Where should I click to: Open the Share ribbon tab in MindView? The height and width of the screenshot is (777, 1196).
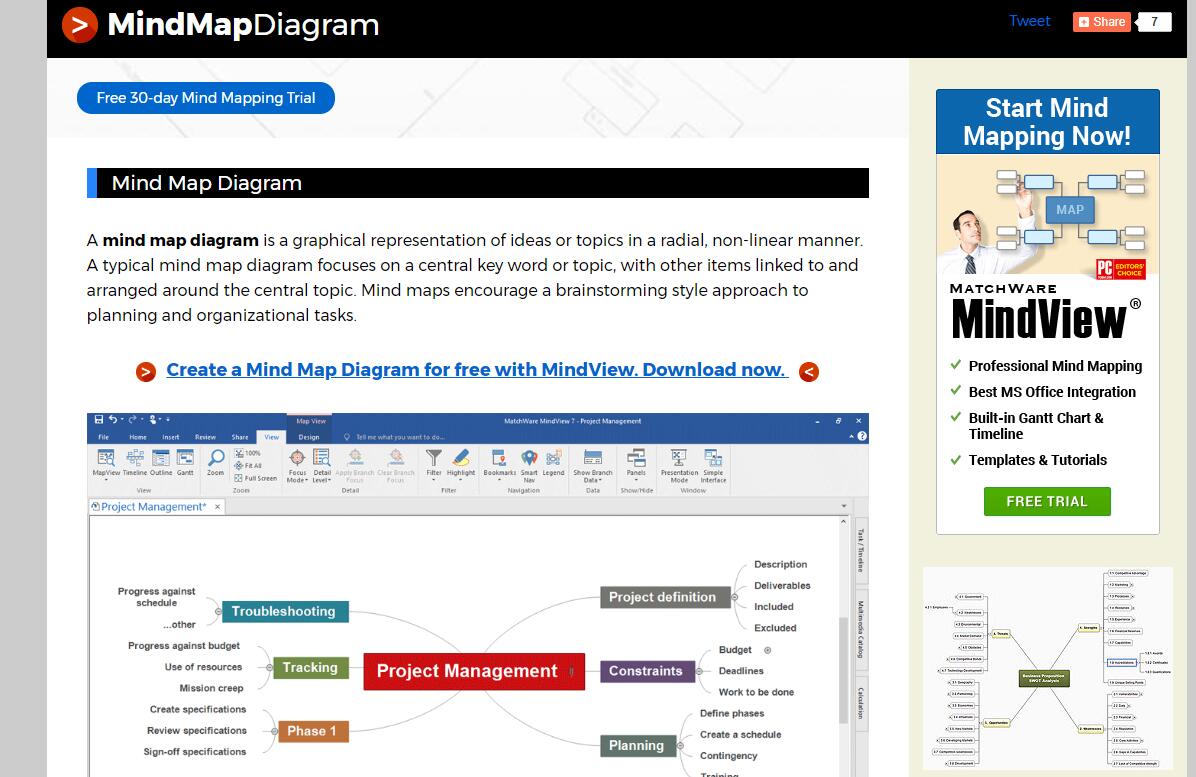tap(240, 437)
